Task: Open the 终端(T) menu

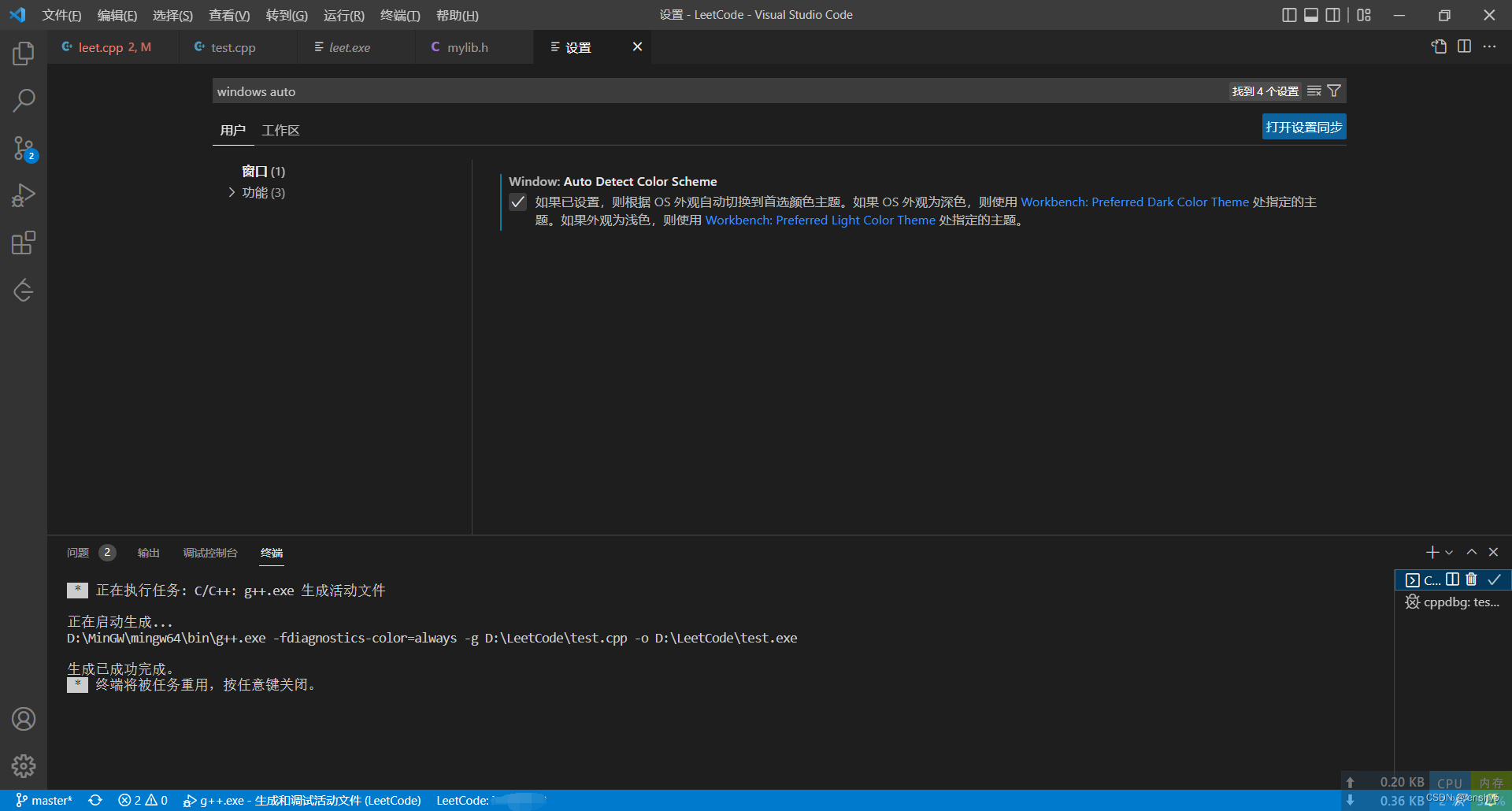Action: (x=400, y=15)
